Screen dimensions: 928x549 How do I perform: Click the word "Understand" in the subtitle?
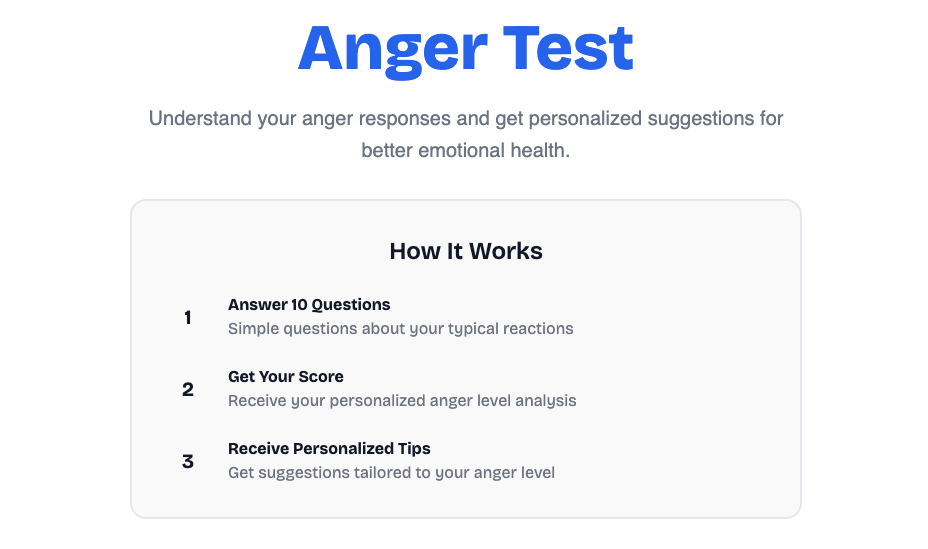click(x=200, y=118)
